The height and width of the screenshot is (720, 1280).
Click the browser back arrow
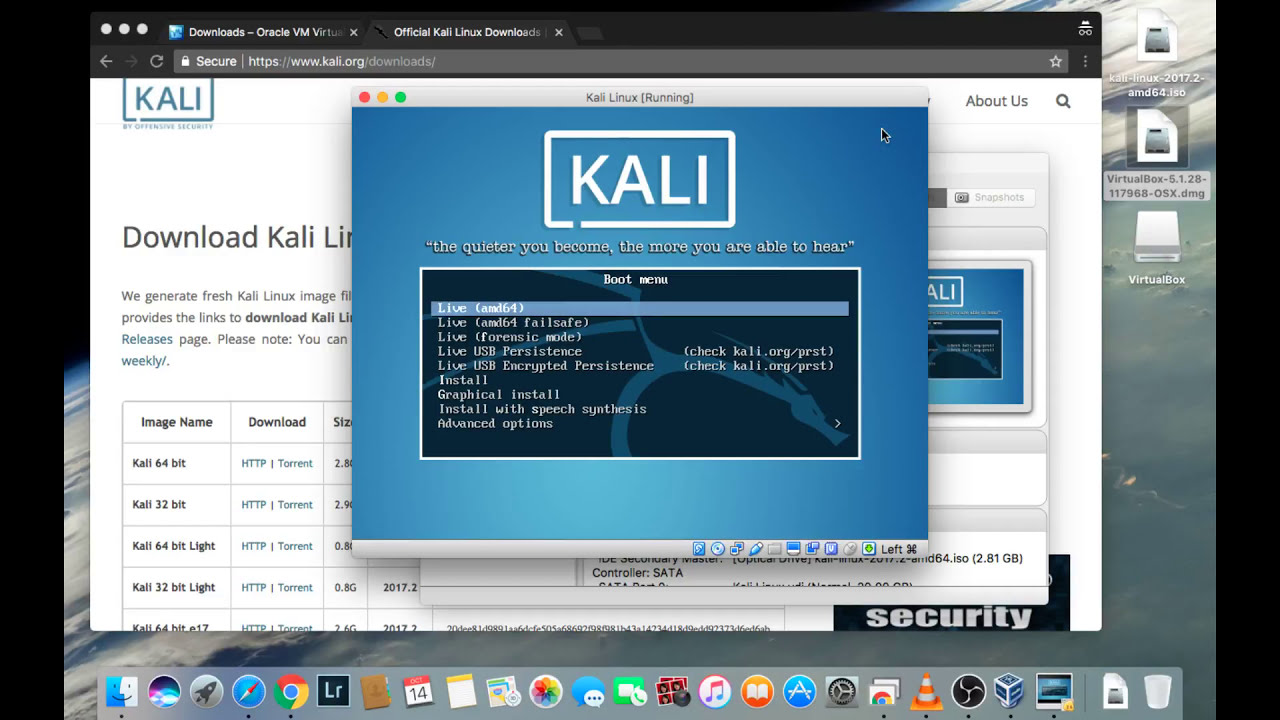tap(107, 61)
